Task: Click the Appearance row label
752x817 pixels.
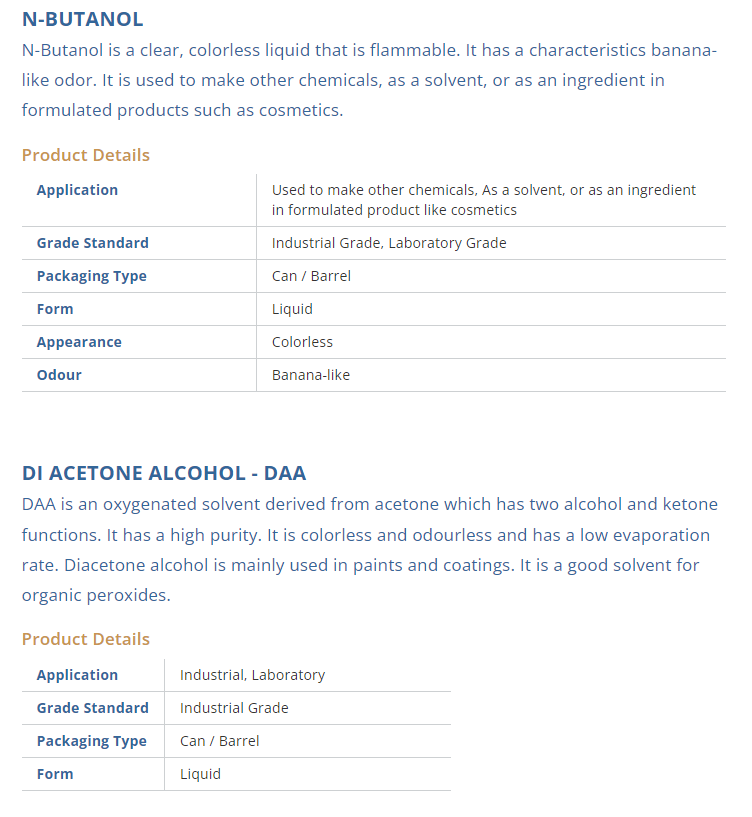Action: tap(79, 342)
